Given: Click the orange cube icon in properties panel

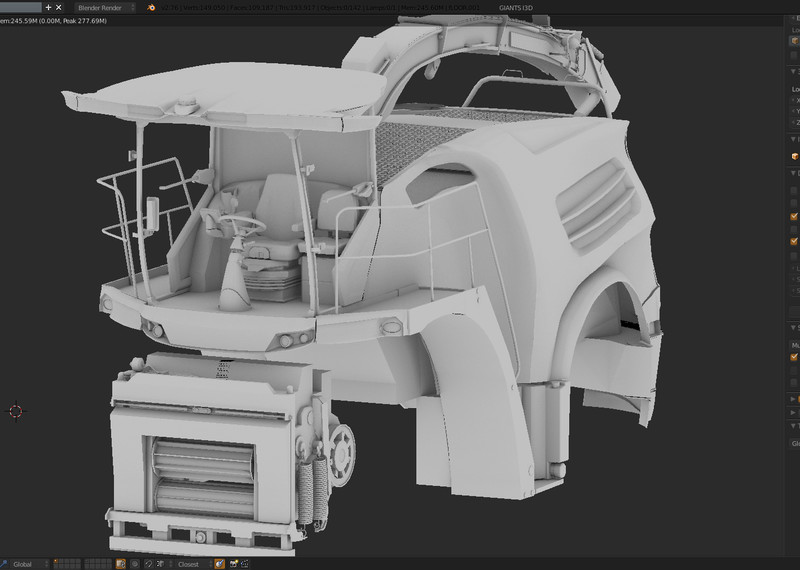Looking at the screenshot, I should tap(795, 156).
